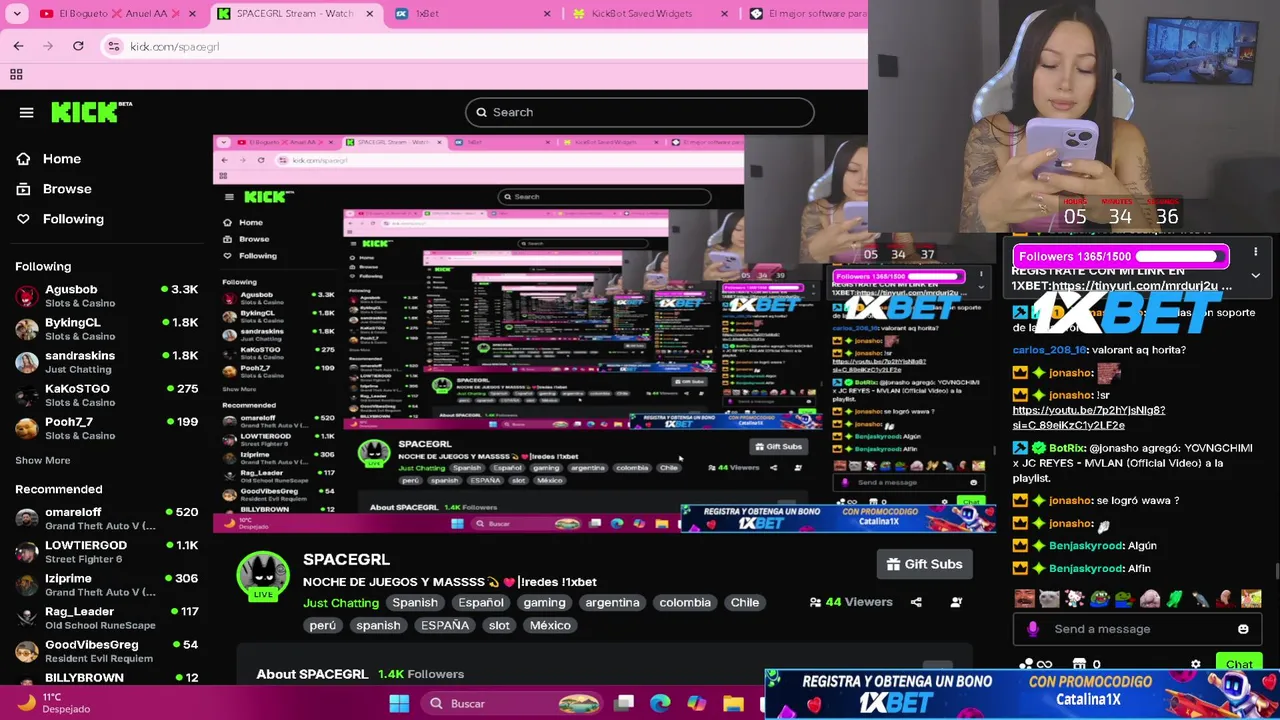Switch to the 1xBet tab
Viewport: 1280px width, 720px height.
(470, 14)
